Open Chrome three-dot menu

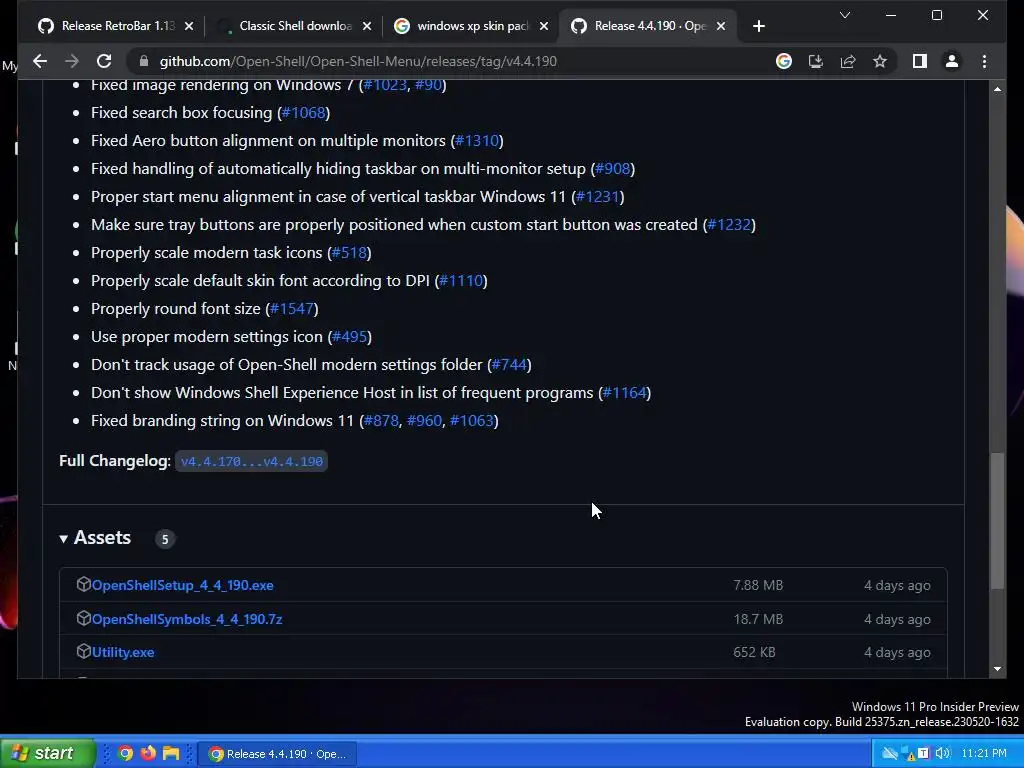[984, 61]
